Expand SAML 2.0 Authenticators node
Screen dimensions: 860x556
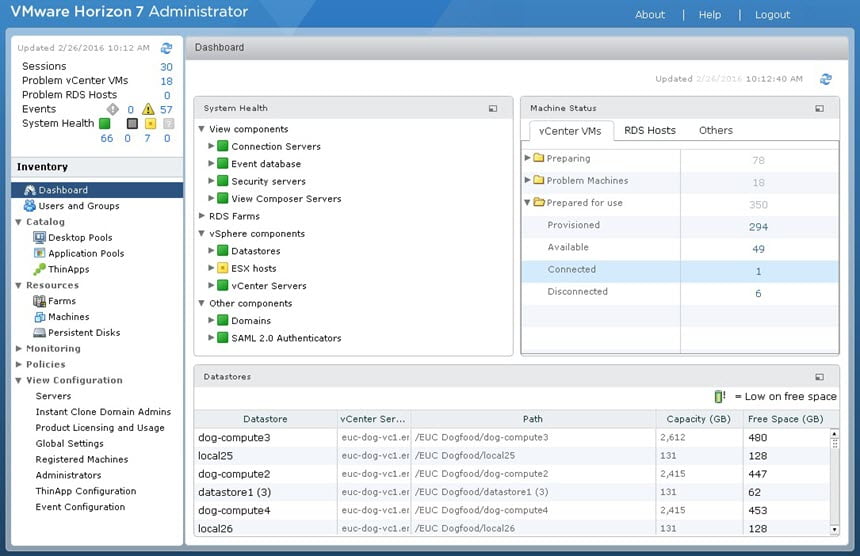point(211,337)
